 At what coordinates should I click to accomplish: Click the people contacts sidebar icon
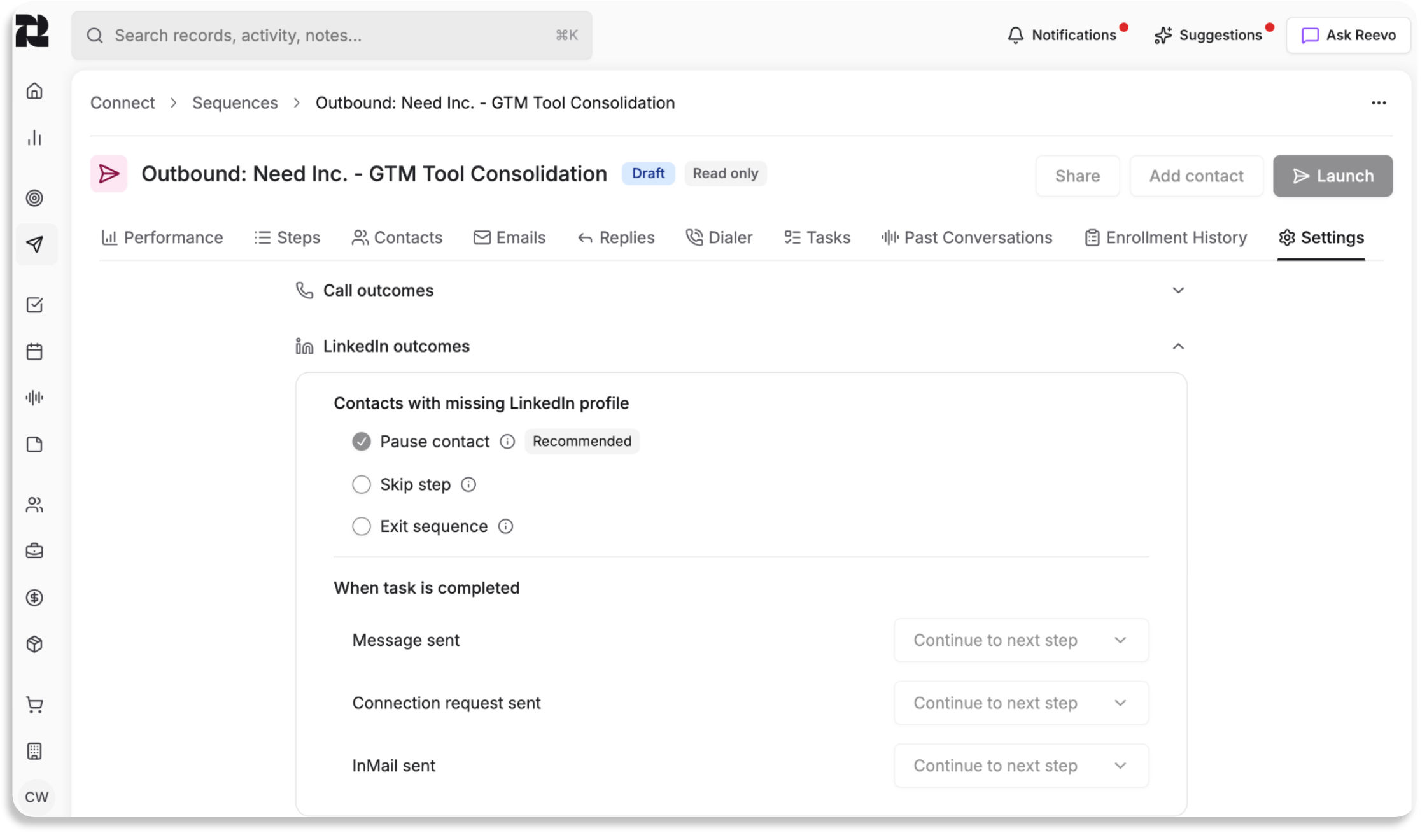point(34,505)
